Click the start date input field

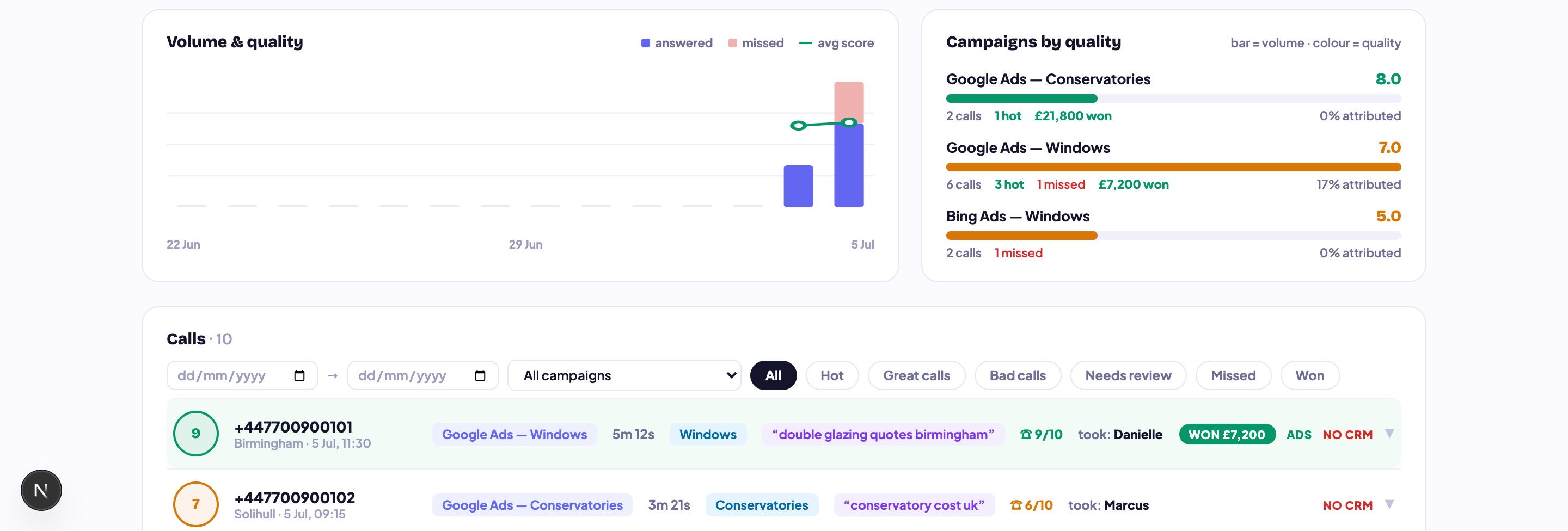coord(242,375)
